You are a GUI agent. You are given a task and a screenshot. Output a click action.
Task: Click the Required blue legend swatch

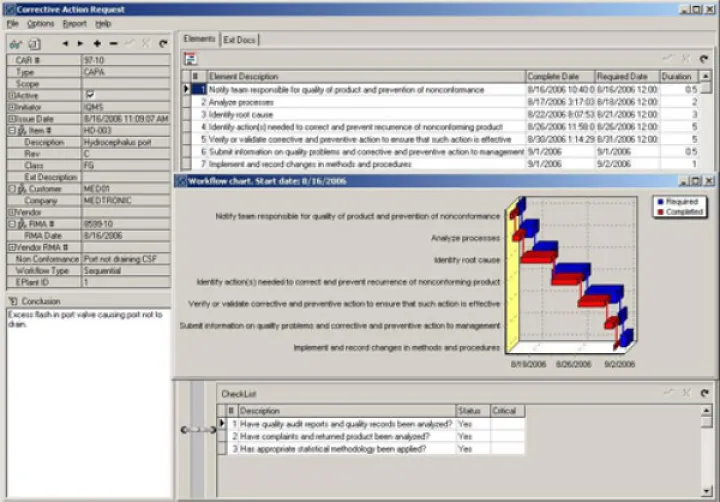[x=660, y=201]
